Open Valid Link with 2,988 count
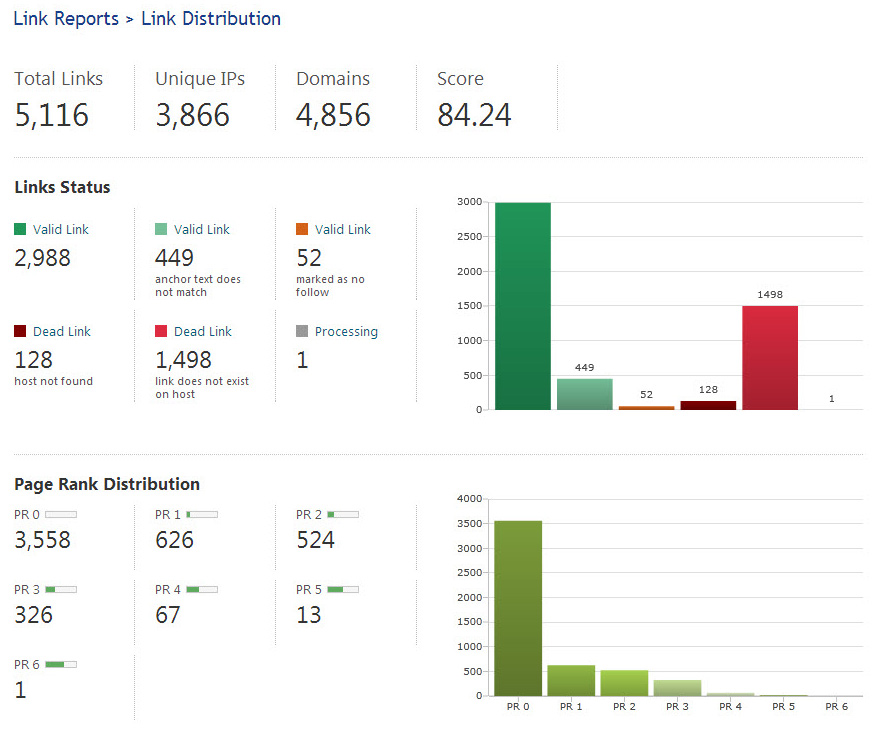 pyautogui.click(x=60, y=229)
